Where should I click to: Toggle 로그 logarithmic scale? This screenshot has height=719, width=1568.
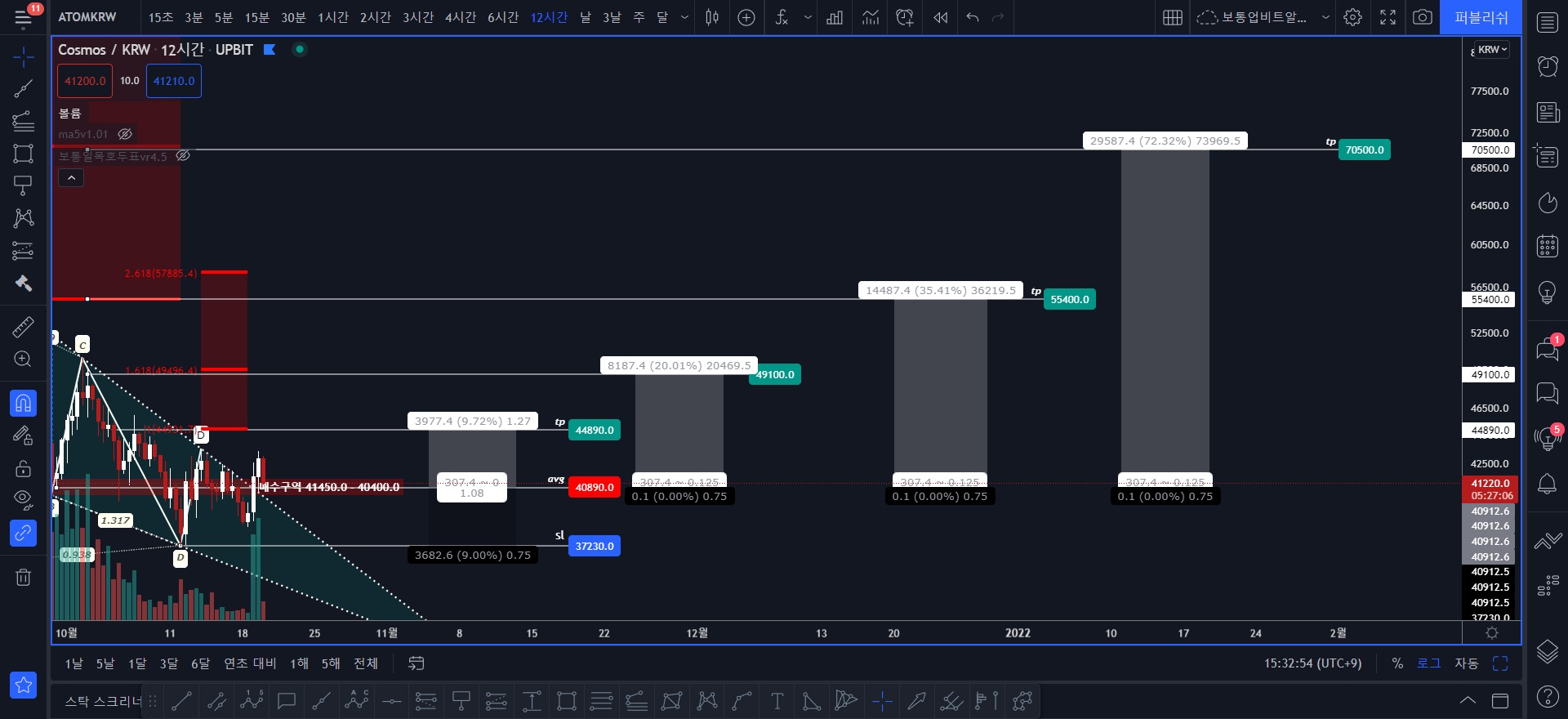click(1428, 663)
